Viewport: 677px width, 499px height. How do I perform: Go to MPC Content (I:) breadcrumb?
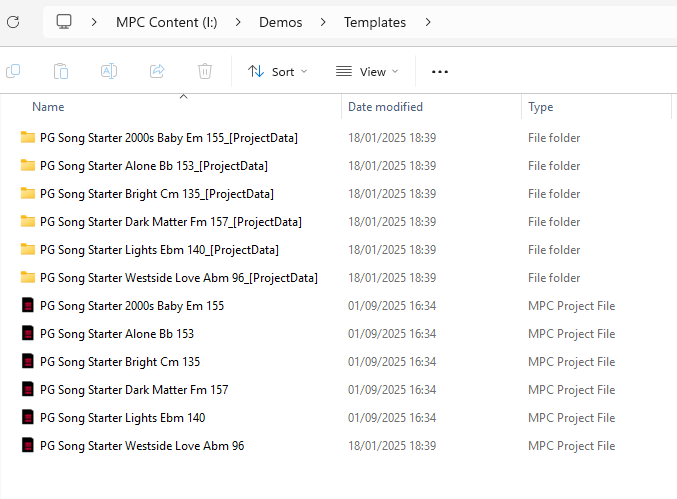tap(167, 22)
